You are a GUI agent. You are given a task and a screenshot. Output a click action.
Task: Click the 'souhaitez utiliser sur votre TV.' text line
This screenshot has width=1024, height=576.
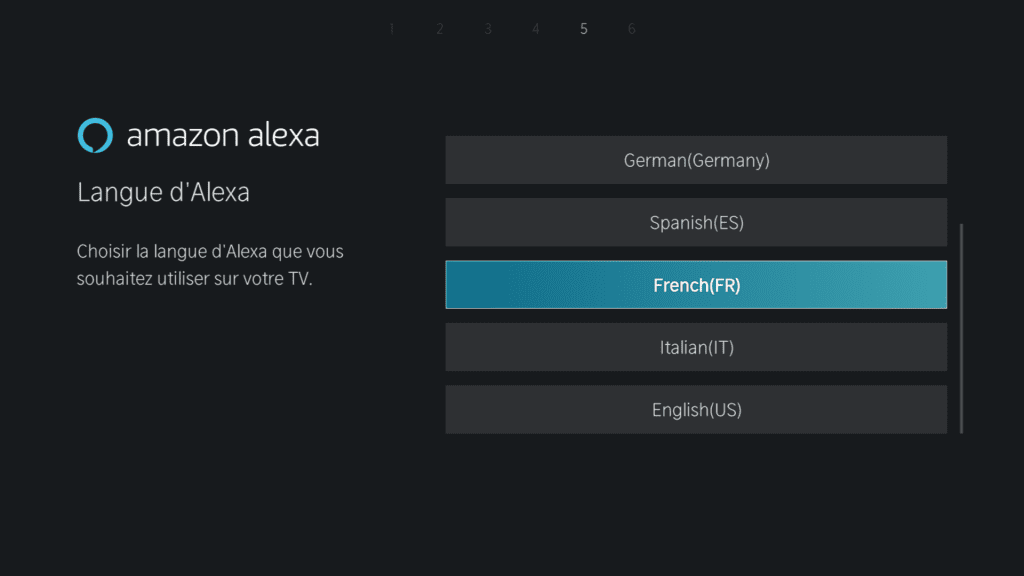[x=194, y=279]
